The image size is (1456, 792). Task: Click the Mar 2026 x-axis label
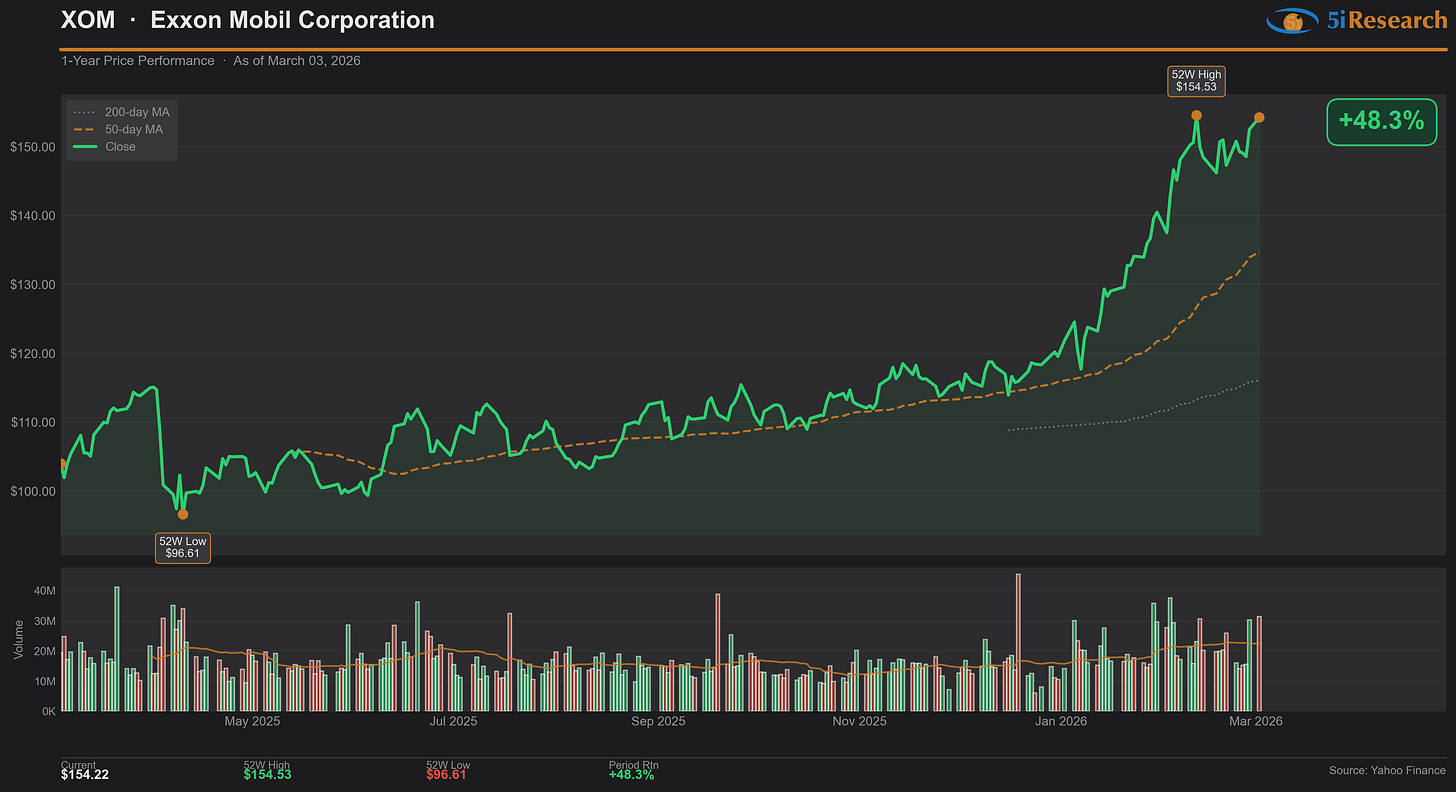click(x=1255, y=721)
